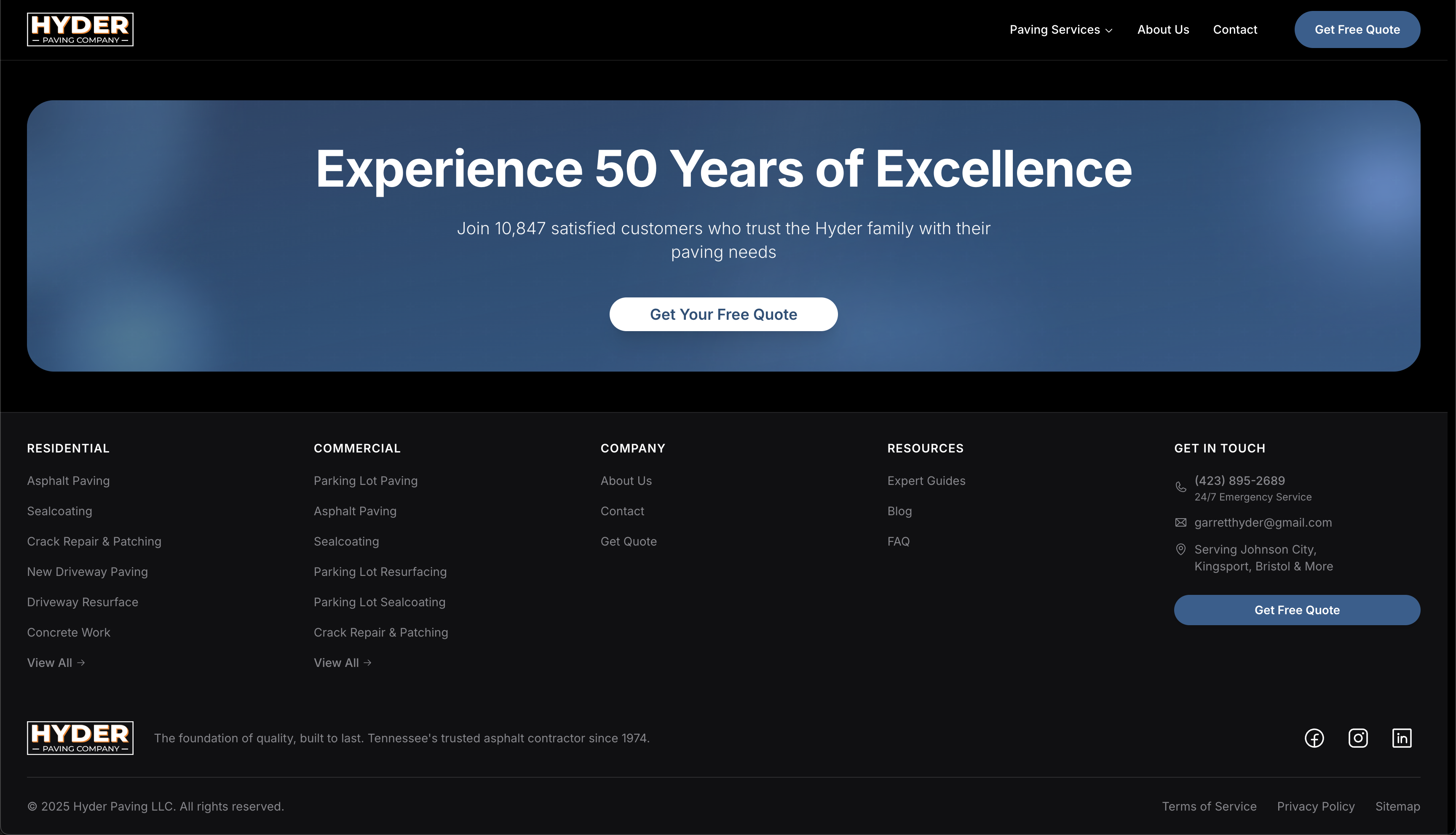
Task: Open Commercial View All arrow link
Action: tap(343, 663)
